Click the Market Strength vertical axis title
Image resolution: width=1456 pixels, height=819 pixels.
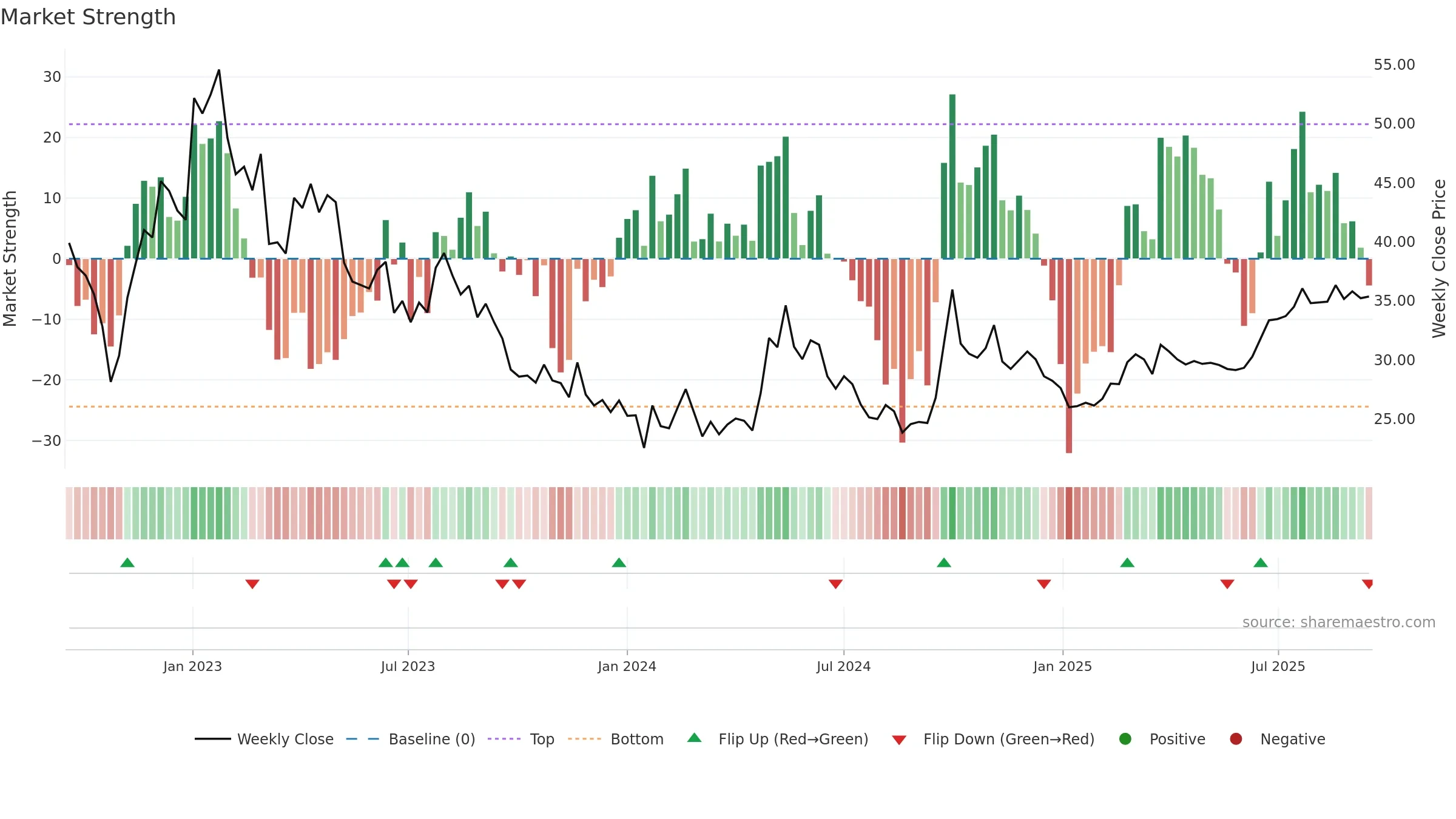[10, 258]
